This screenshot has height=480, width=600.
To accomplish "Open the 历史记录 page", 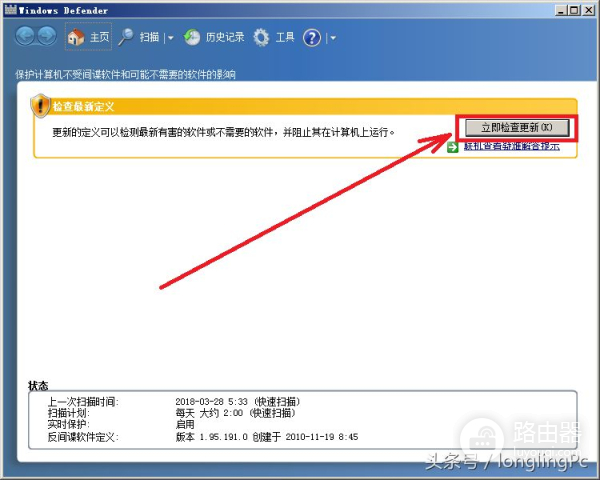I will click(x=225, y=37).
